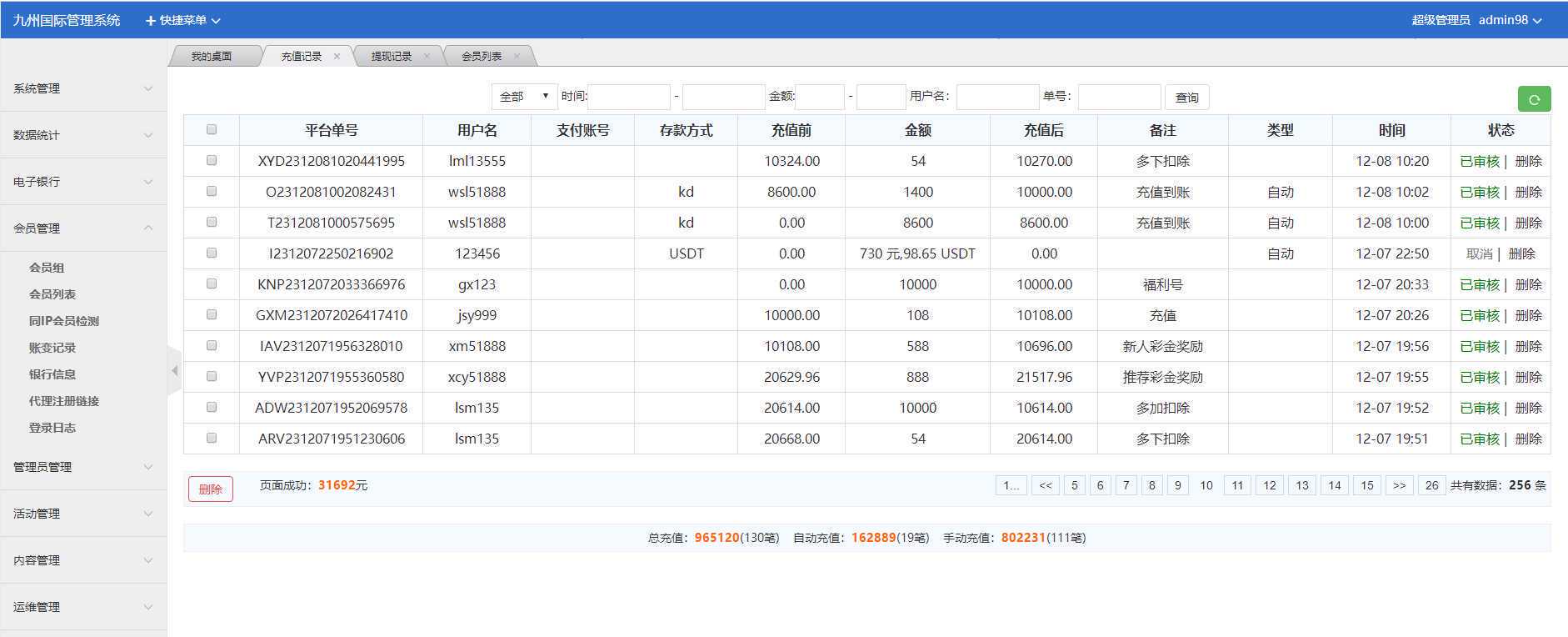Jump to last page 26

(x=1431, y=485)
